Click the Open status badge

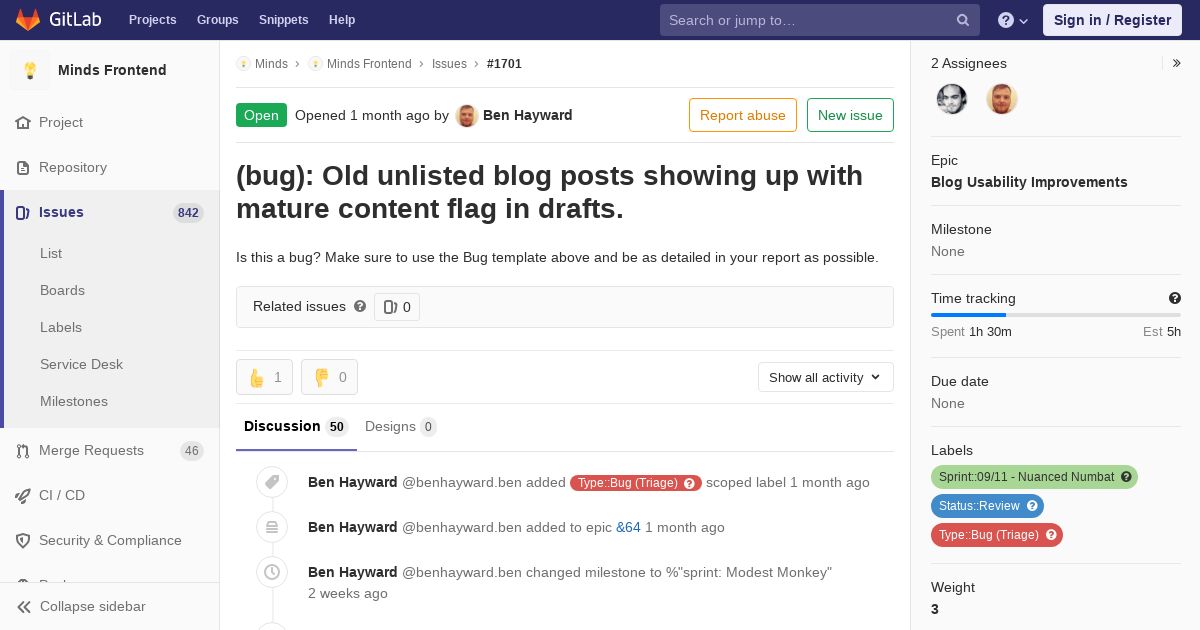tap(261, 115)
